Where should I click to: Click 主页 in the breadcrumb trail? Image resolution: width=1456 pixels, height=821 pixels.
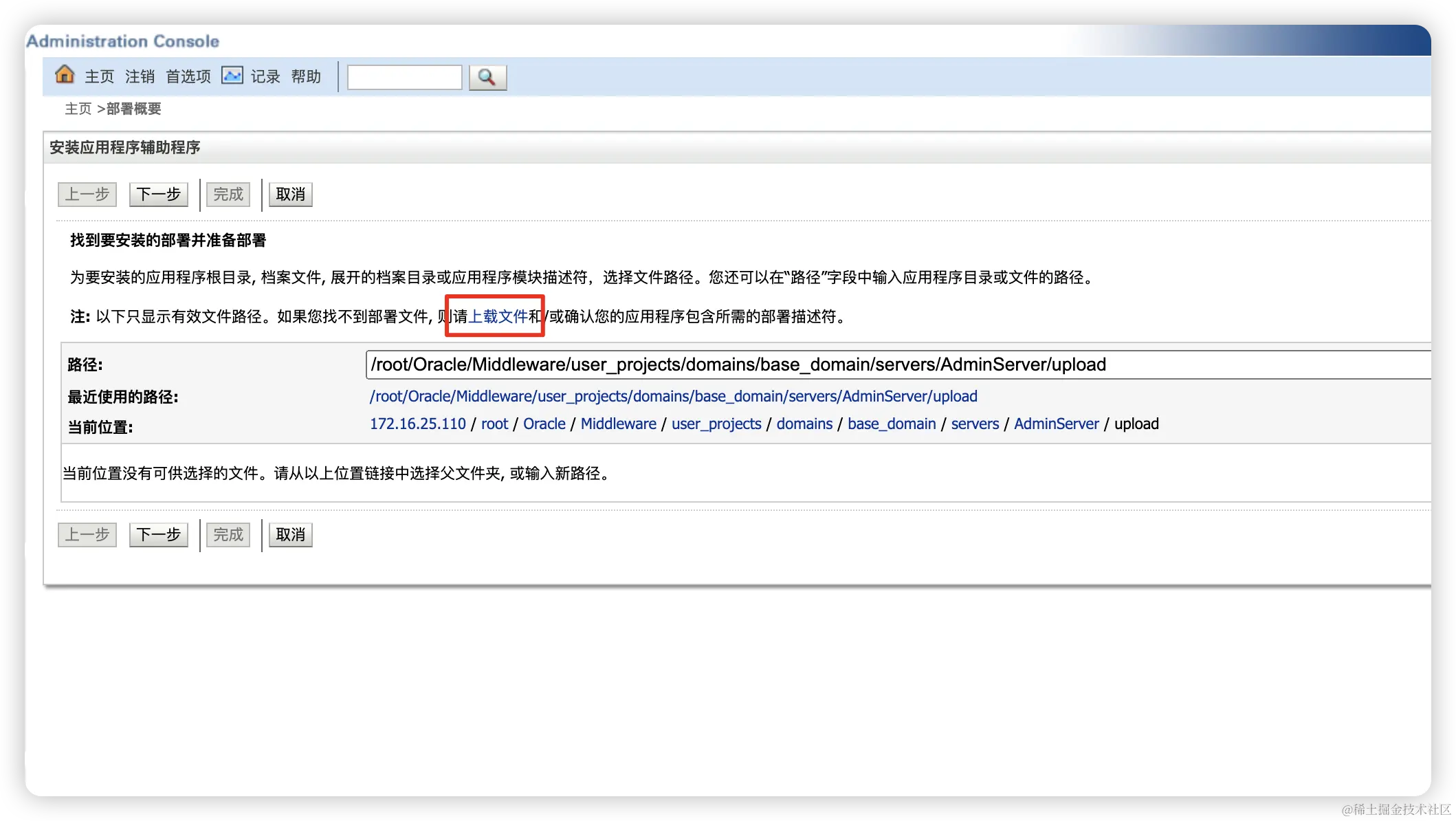pyautogui.click(x=78, y=109)
